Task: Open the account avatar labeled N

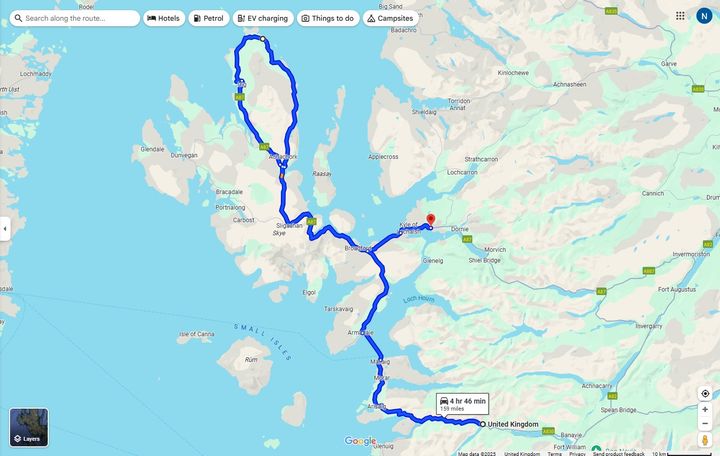Action: [x=704, y=16]
